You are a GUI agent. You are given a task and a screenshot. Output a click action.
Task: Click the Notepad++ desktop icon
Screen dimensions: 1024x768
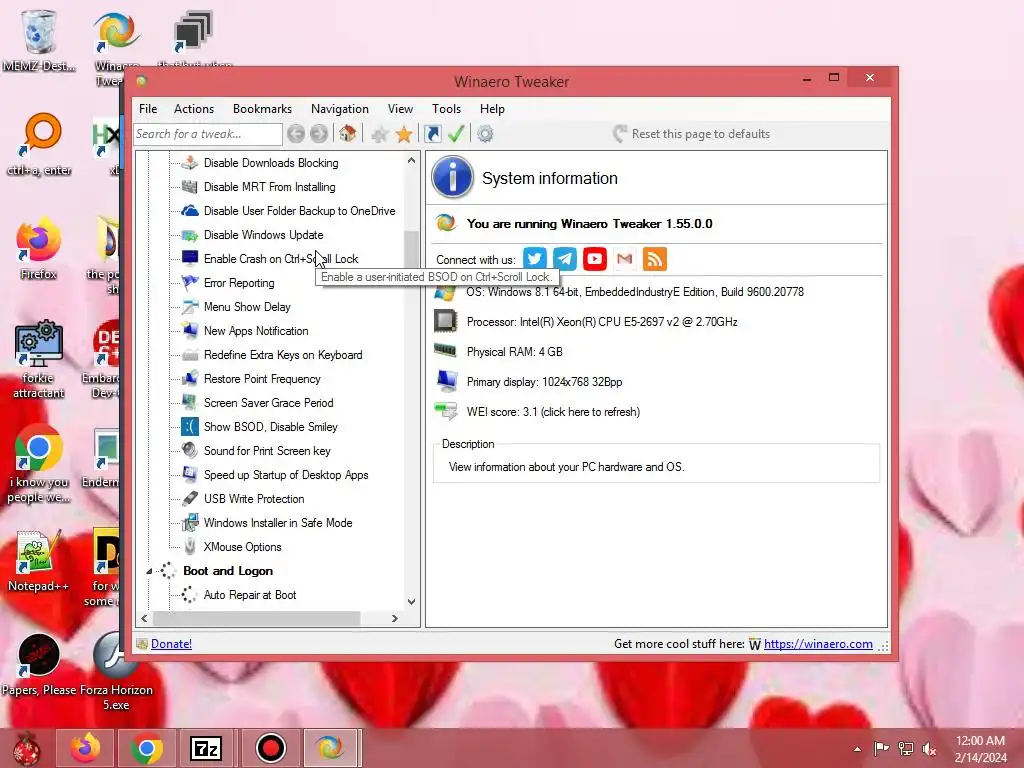pyautogui.click(x=38, y=560)
